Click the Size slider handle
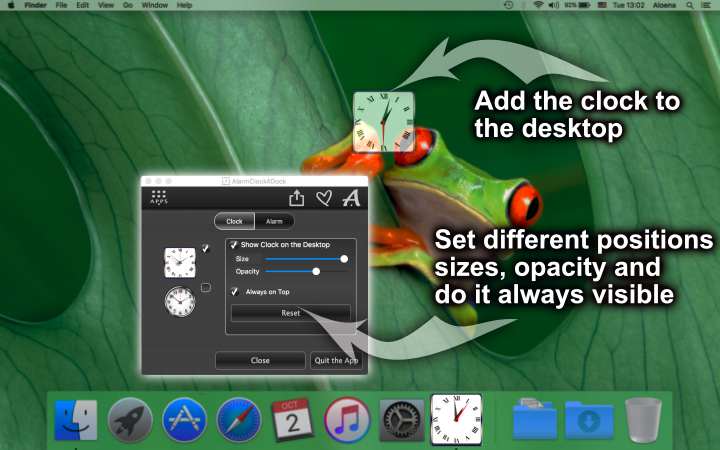This screenshot has height=450, width=720. tap(344, 259)
